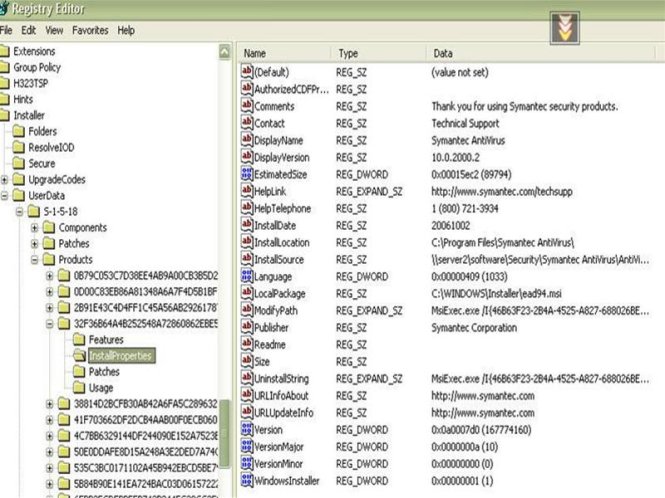665x498 pixels.
Task: Click the folder icon of Installer key
Action: pyautogui.click(x=4, y=115)
